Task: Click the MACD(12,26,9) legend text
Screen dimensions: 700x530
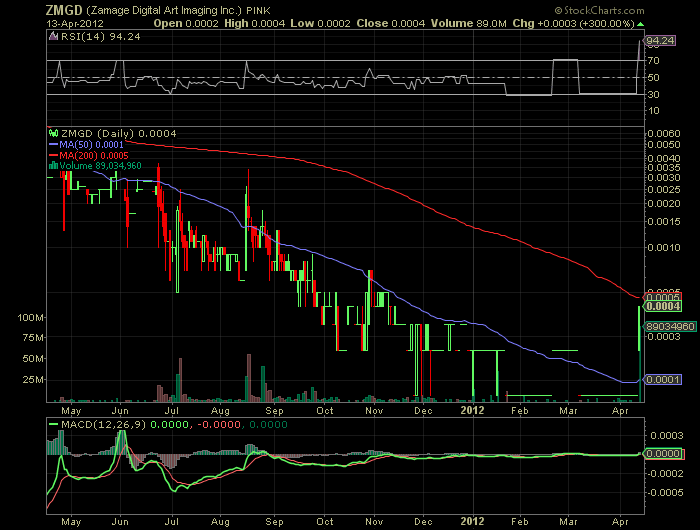Action: 103,424
